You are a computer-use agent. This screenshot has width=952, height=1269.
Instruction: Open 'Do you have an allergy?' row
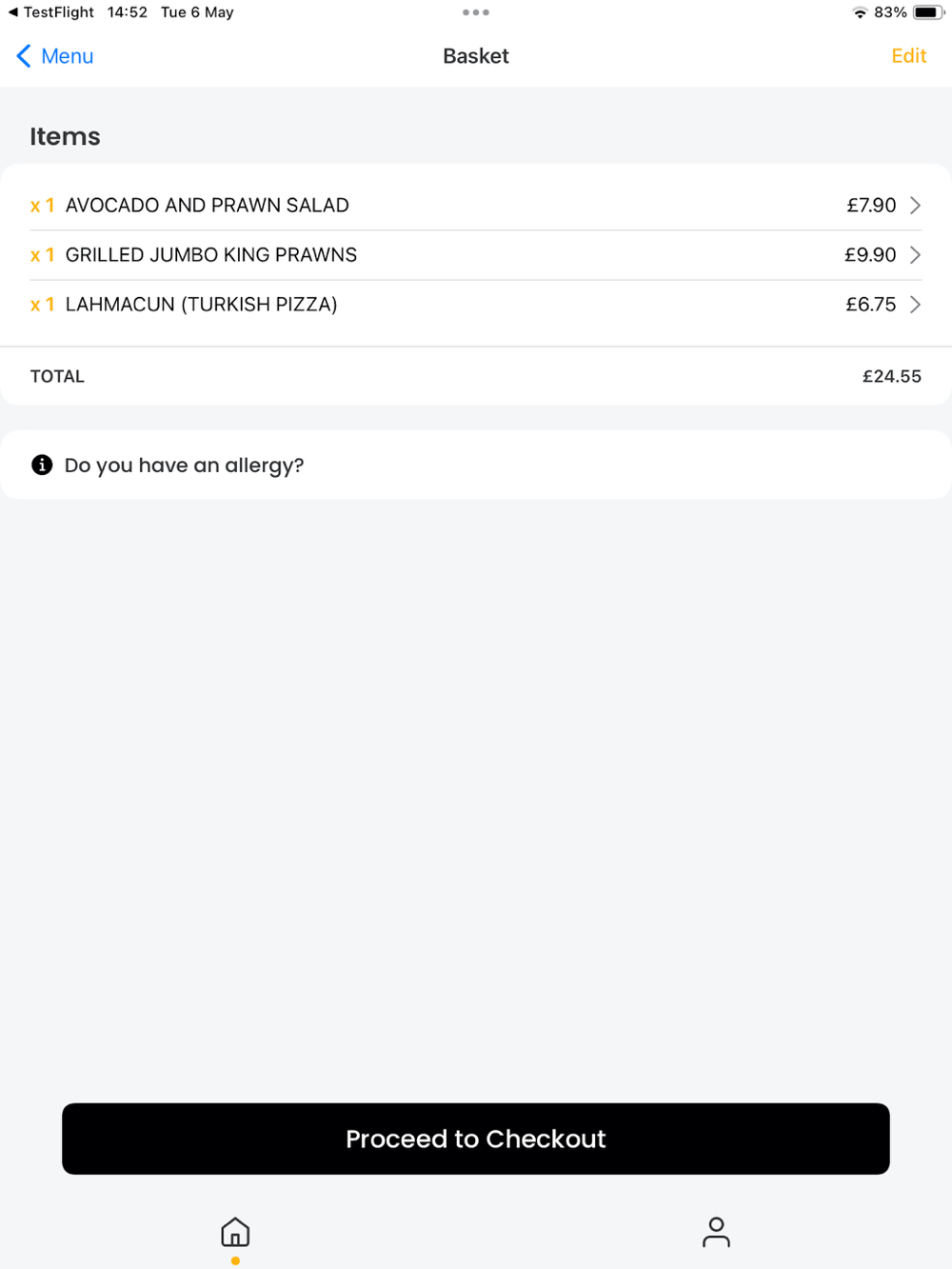tap(184, 466)
